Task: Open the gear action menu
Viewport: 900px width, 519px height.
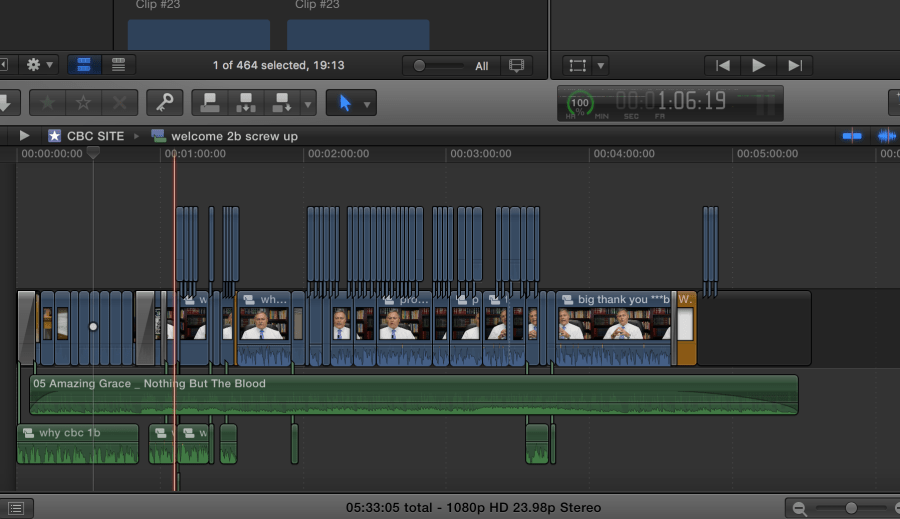Action: click(39, 65)
